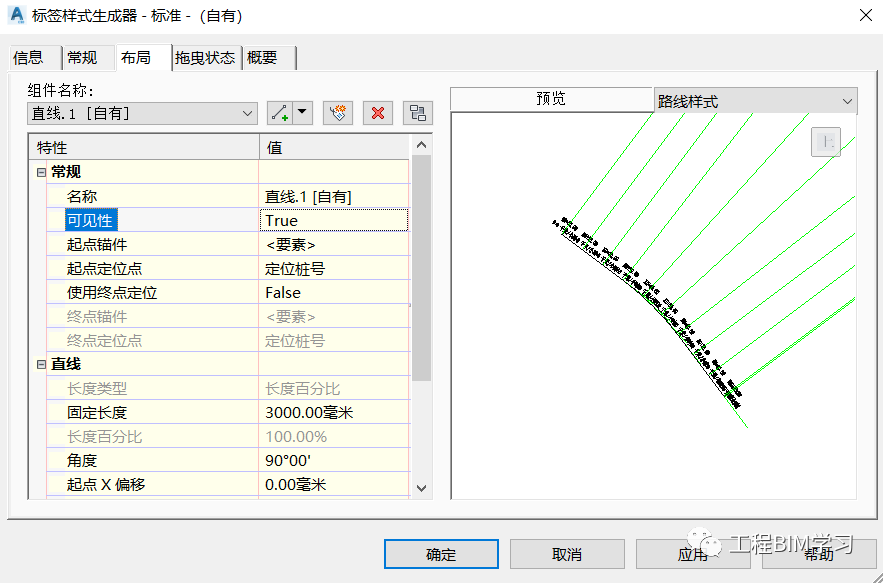Screen dimensions: 883x583
Task: Click the 起点定位点 property label
Action: (x=105, y=269)
